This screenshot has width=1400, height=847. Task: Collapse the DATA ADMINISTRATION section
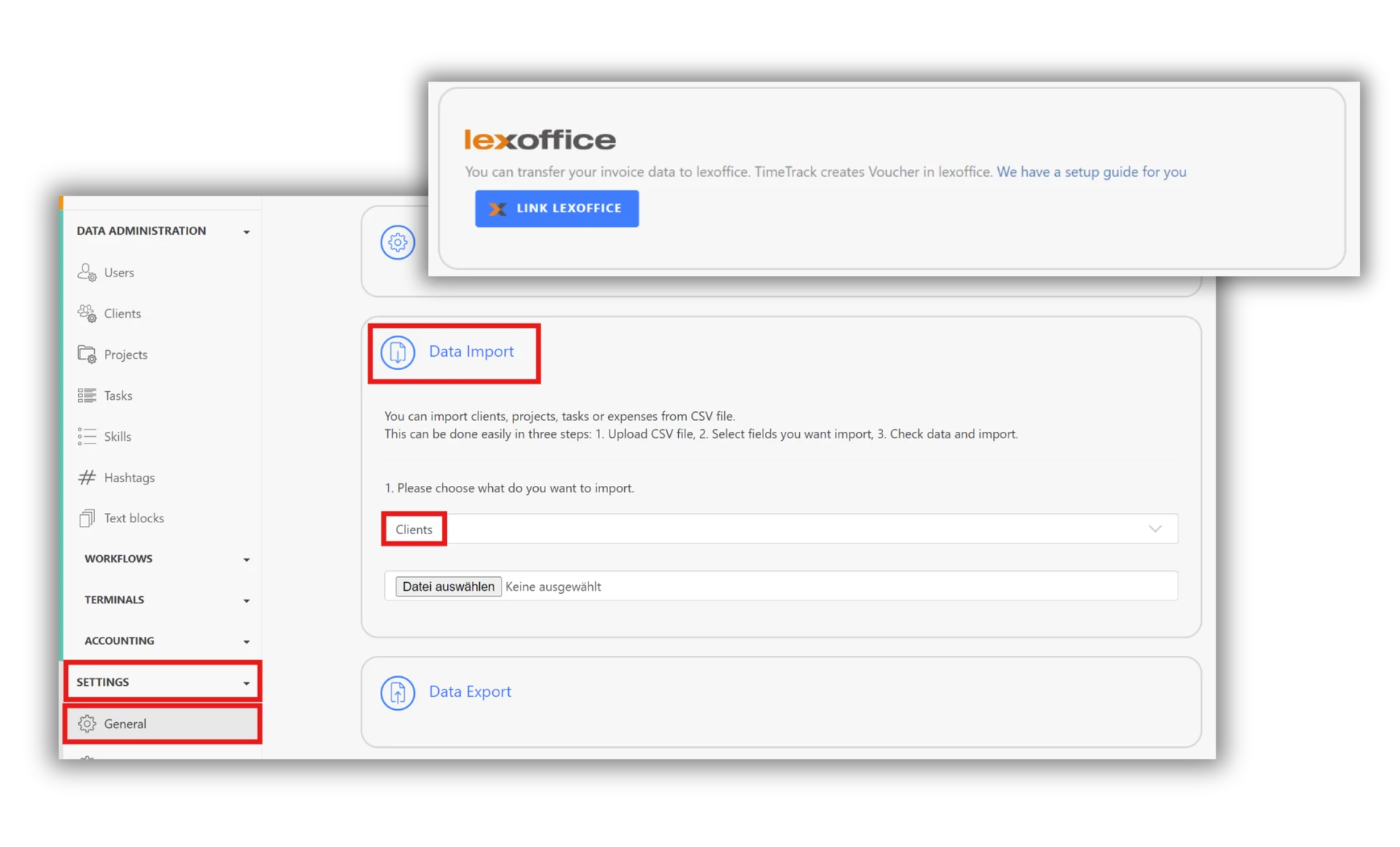(247, 231)
